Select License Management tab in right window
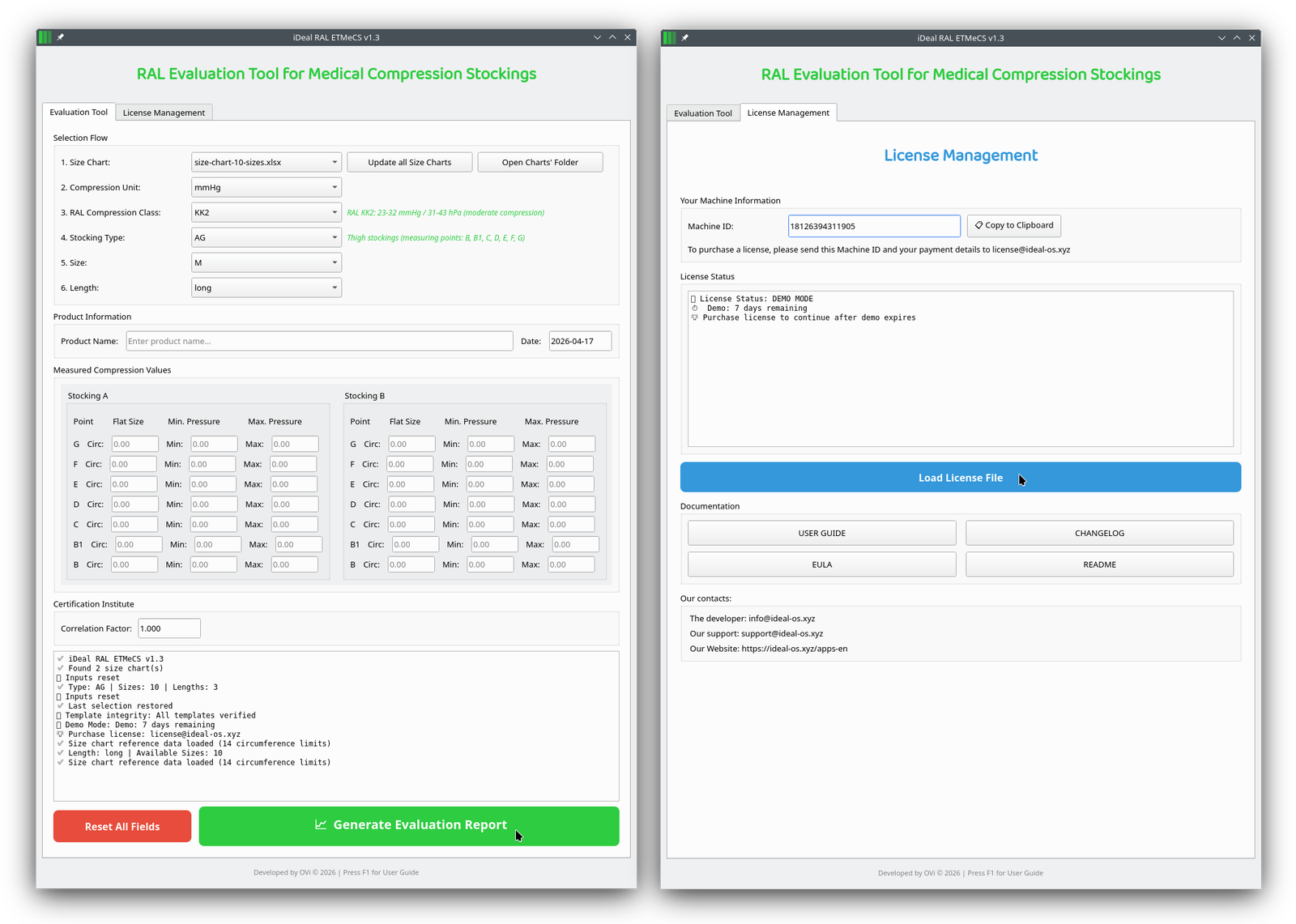The width and height of the screenshot is (1296, 924). tap(788, 113)
